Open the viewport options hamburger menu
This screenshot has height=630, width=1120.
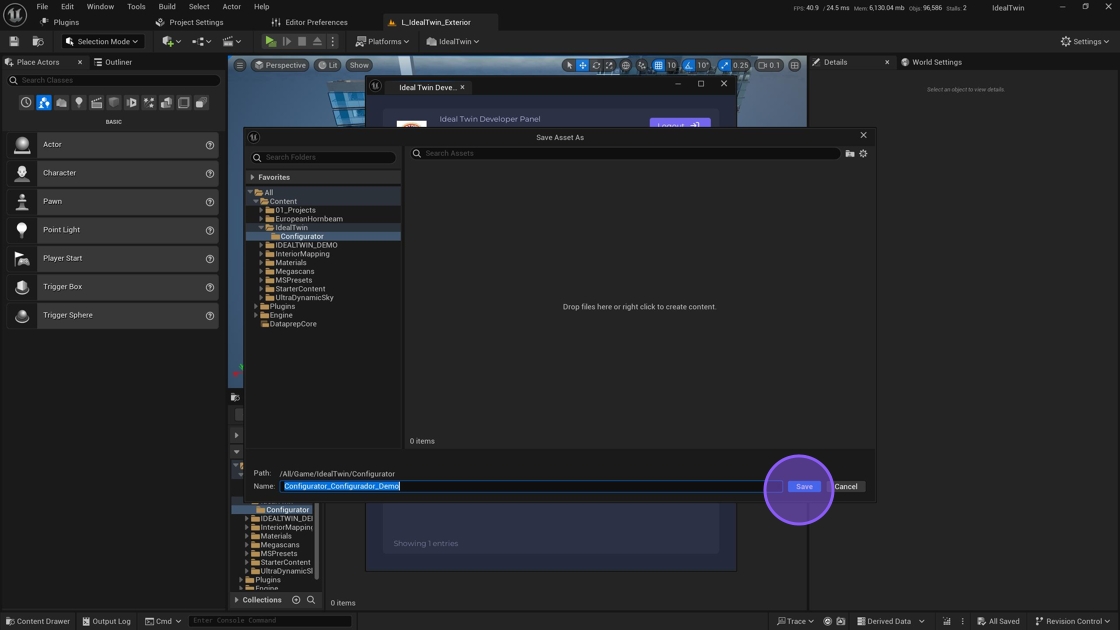240,65
